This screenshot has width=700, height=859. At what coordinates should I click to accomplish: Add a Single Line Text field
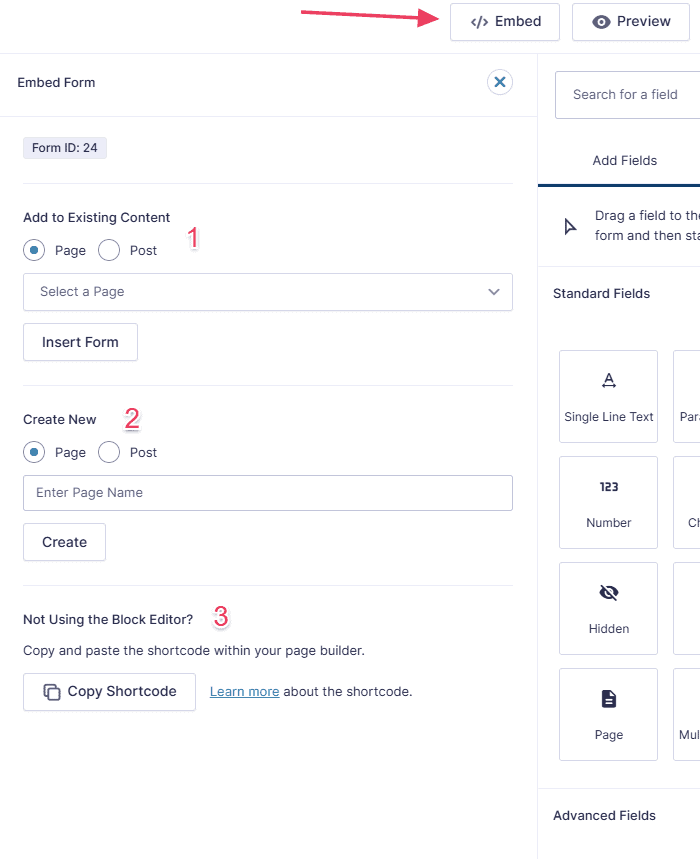coord(609,397)
